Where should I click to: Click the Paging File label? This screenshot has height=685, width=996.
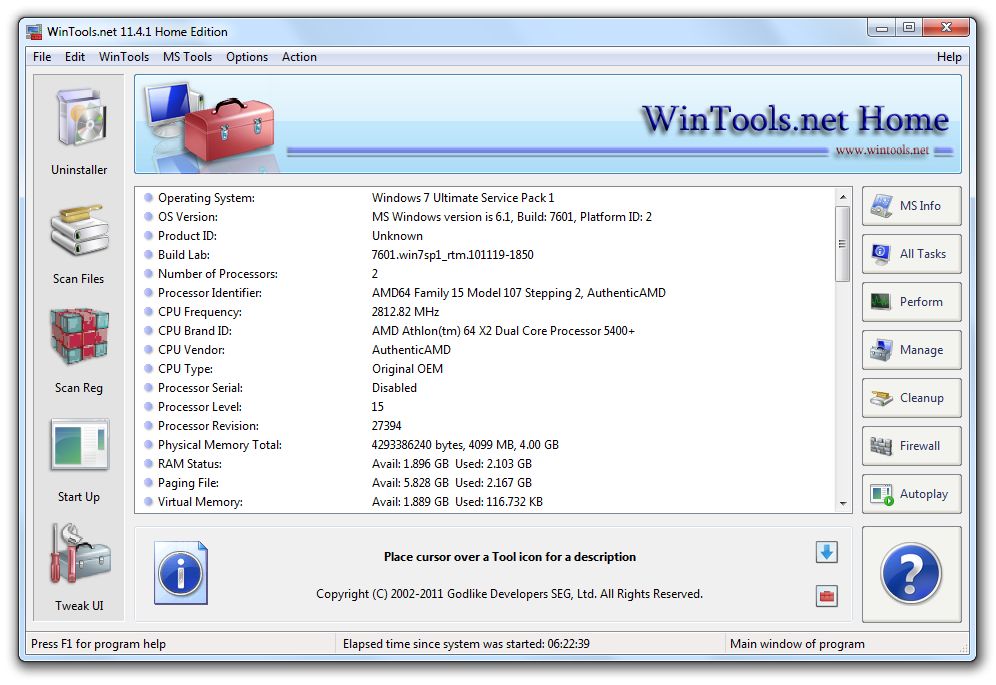(x=188, y=483)
